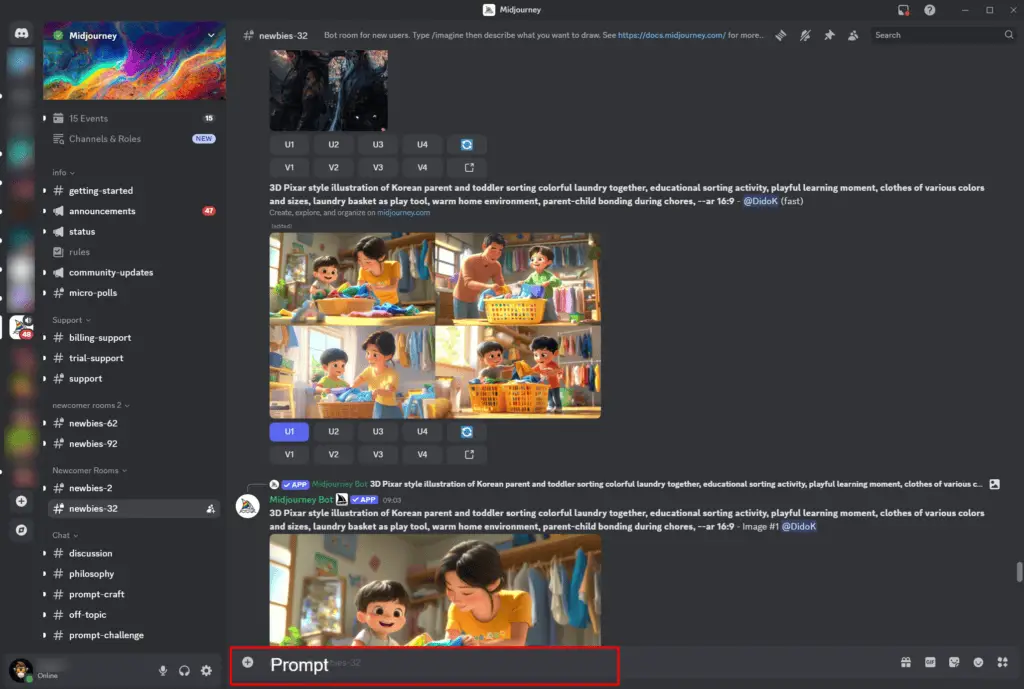Click the Discord home icon
This screenshot has height=689, width=1024.
(21, 34)
